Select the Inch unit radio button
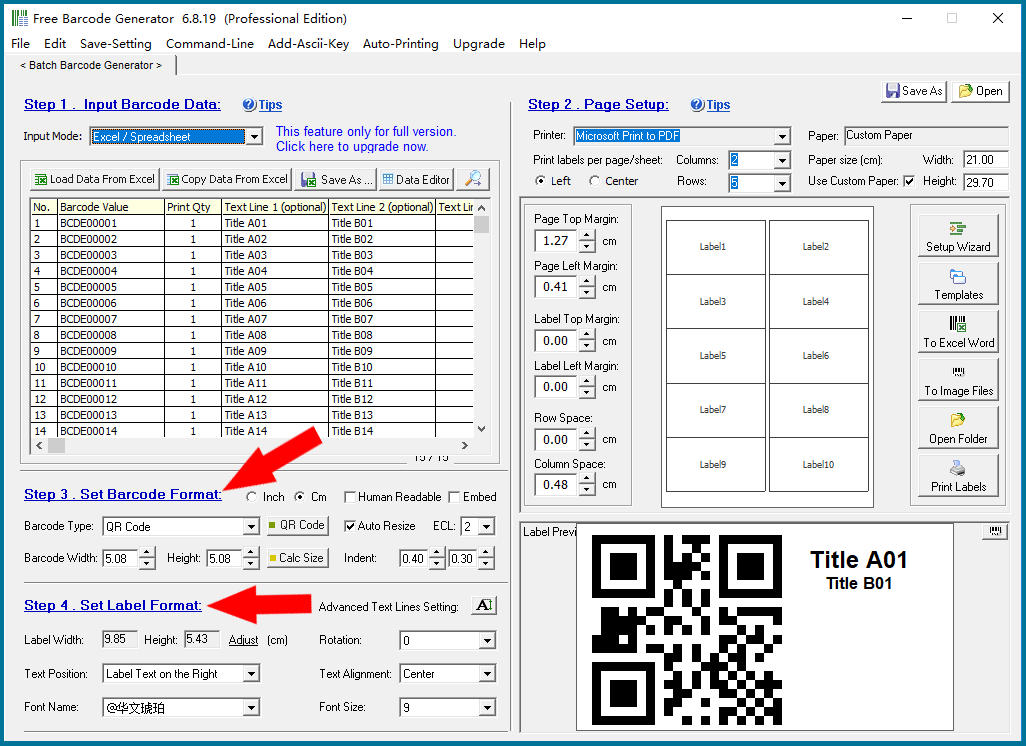 click(252, 497)
